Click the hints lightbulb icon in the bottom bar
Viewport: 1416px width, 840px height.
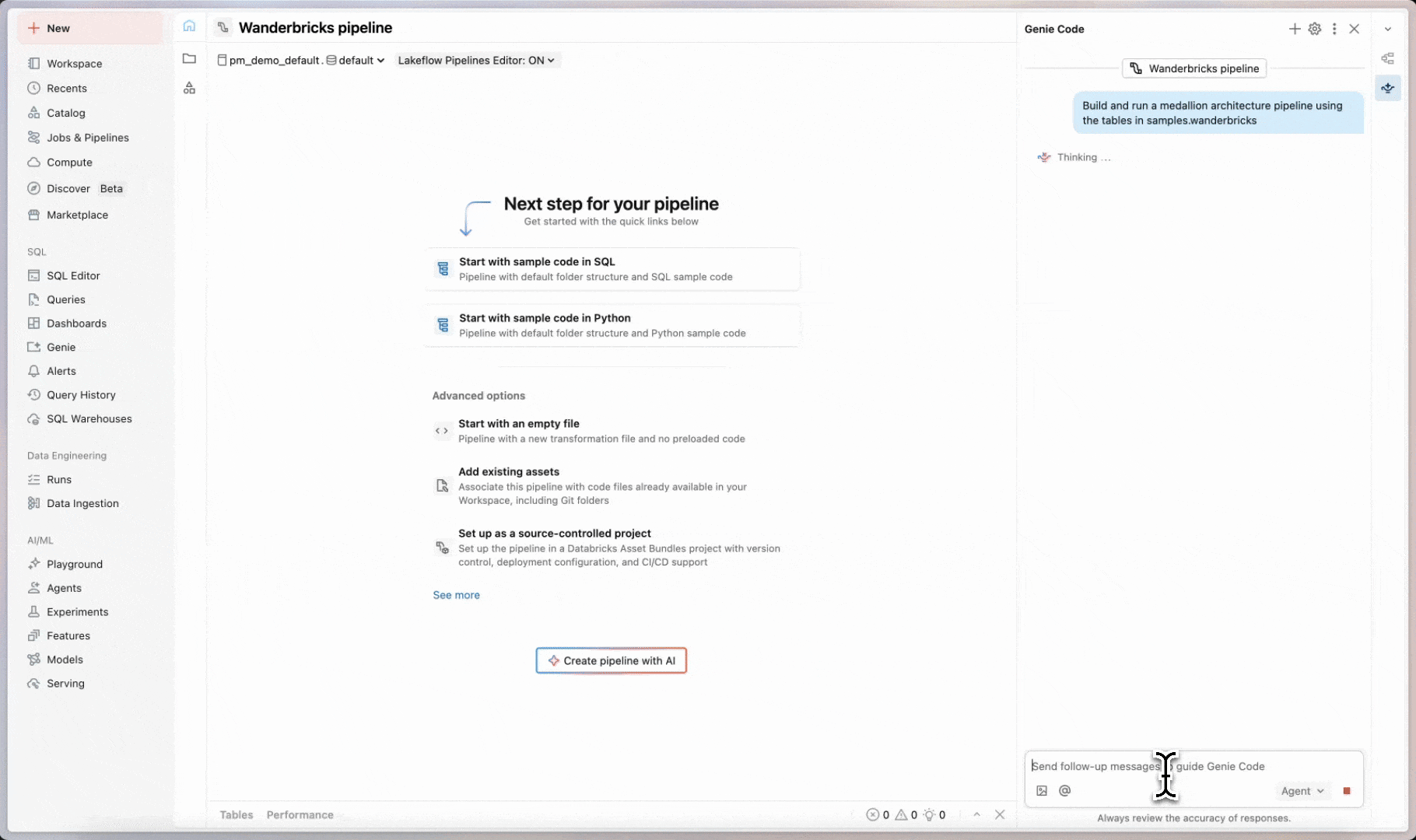[x=929, y=815]
